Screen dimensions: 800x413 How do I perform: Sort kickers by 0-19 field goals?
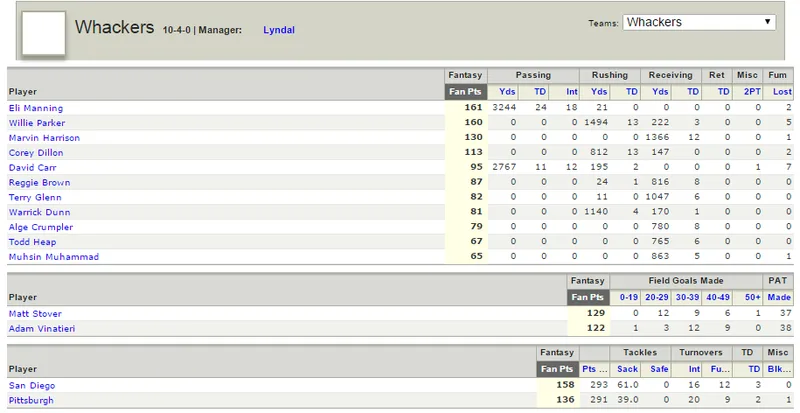coord(629,297)
